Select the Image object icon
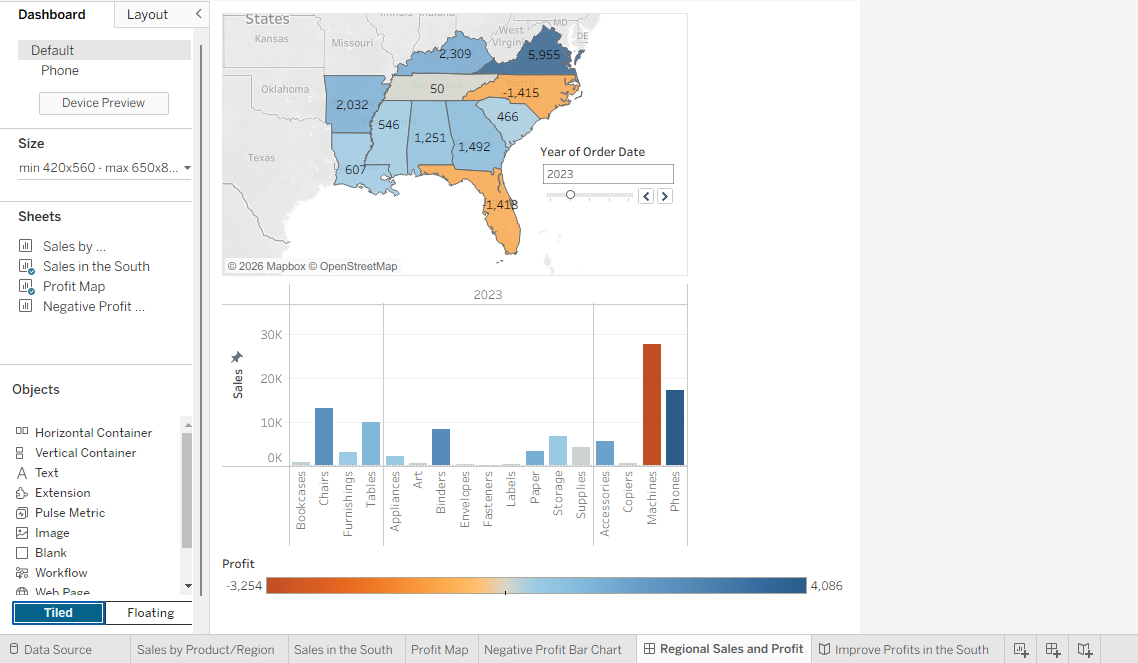This screenshot has width=1138, height=663. click(22, 532)
